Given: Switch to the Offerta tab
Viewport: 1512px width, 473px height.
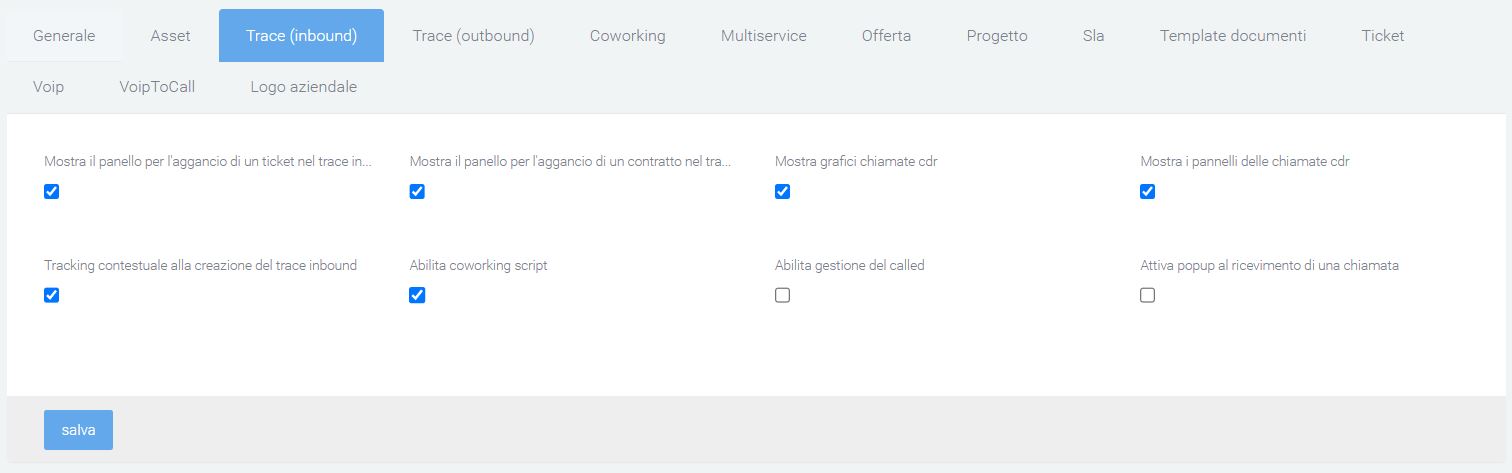Looking at the screenshot, I should click(886, 36).
